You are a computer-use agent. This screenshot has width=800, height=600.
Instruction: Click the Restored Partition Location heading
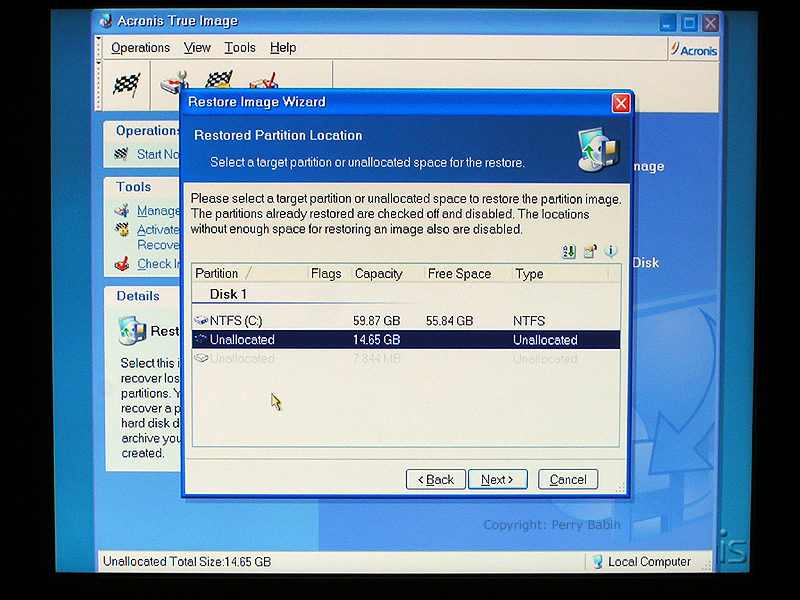click(278, 136)
